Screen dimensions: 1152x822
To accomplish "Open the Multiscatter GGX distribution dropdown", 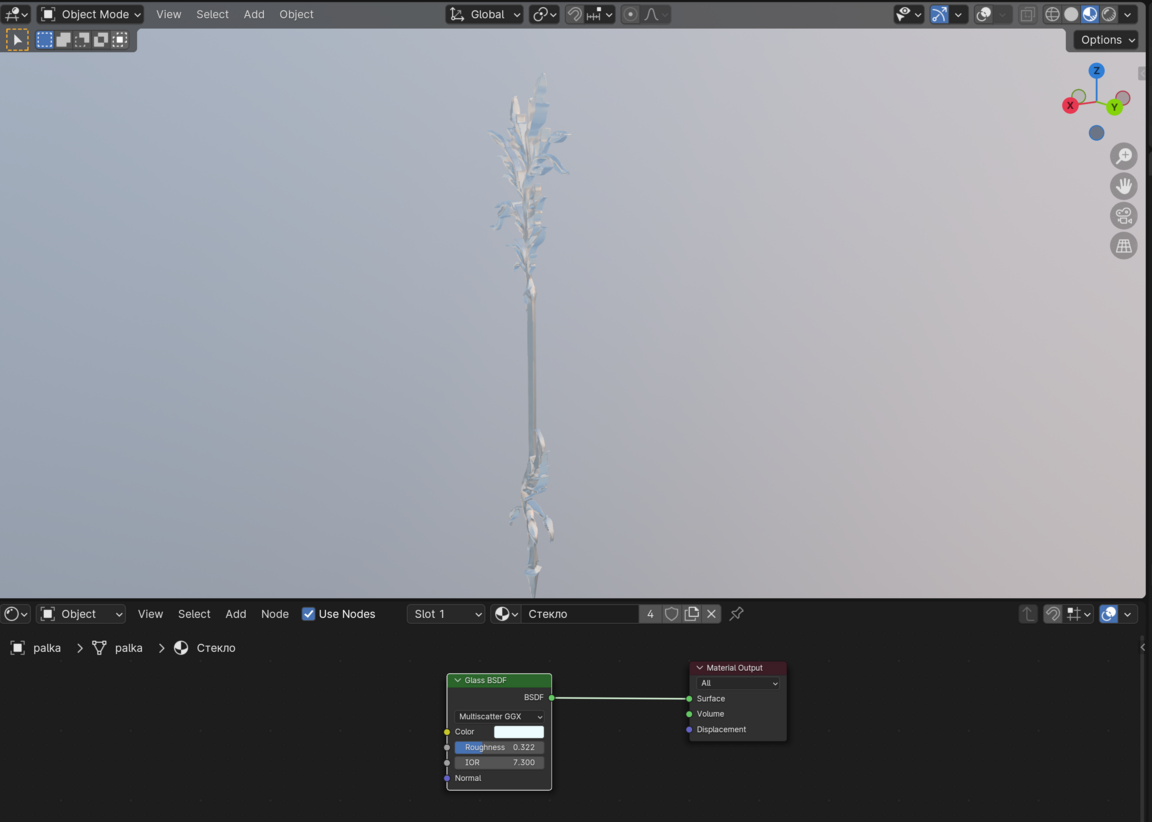I will (500, 716).
